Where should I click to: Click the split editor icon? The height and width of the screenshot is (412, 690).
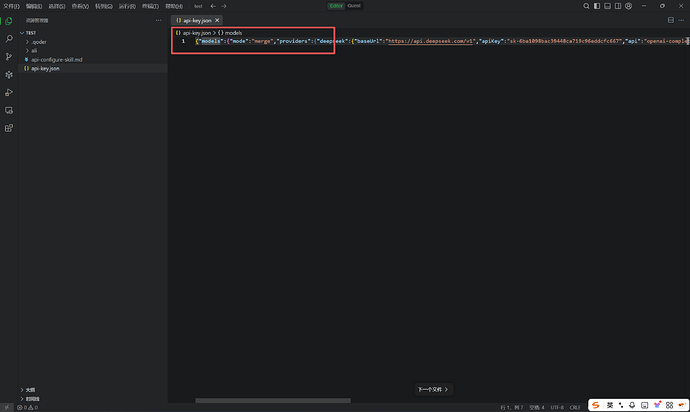tap(669, 20)
